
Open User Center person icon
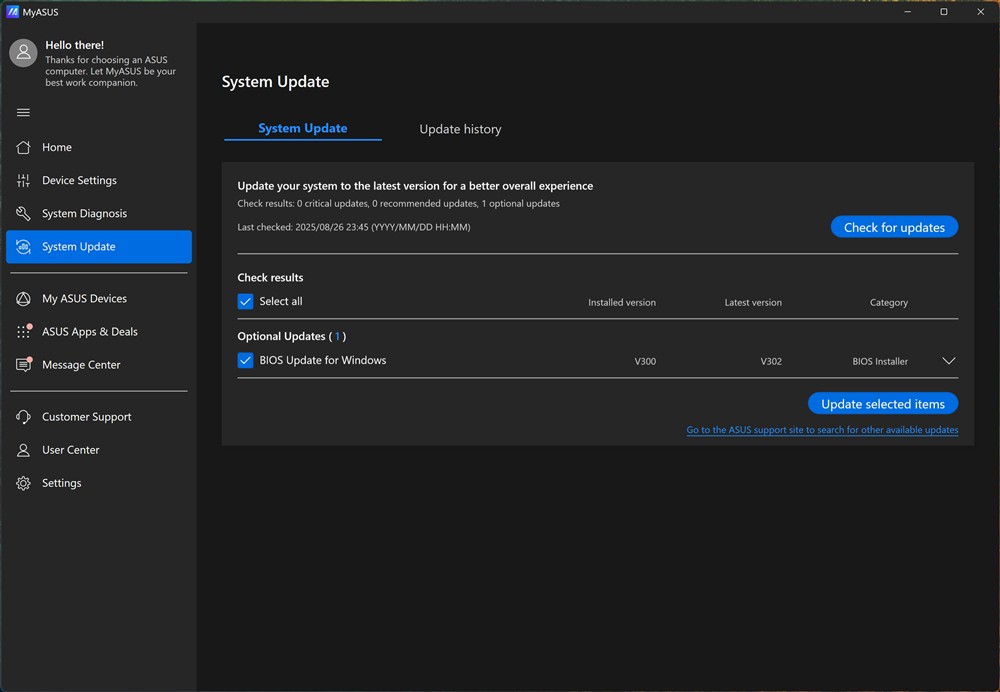point(24,449)
